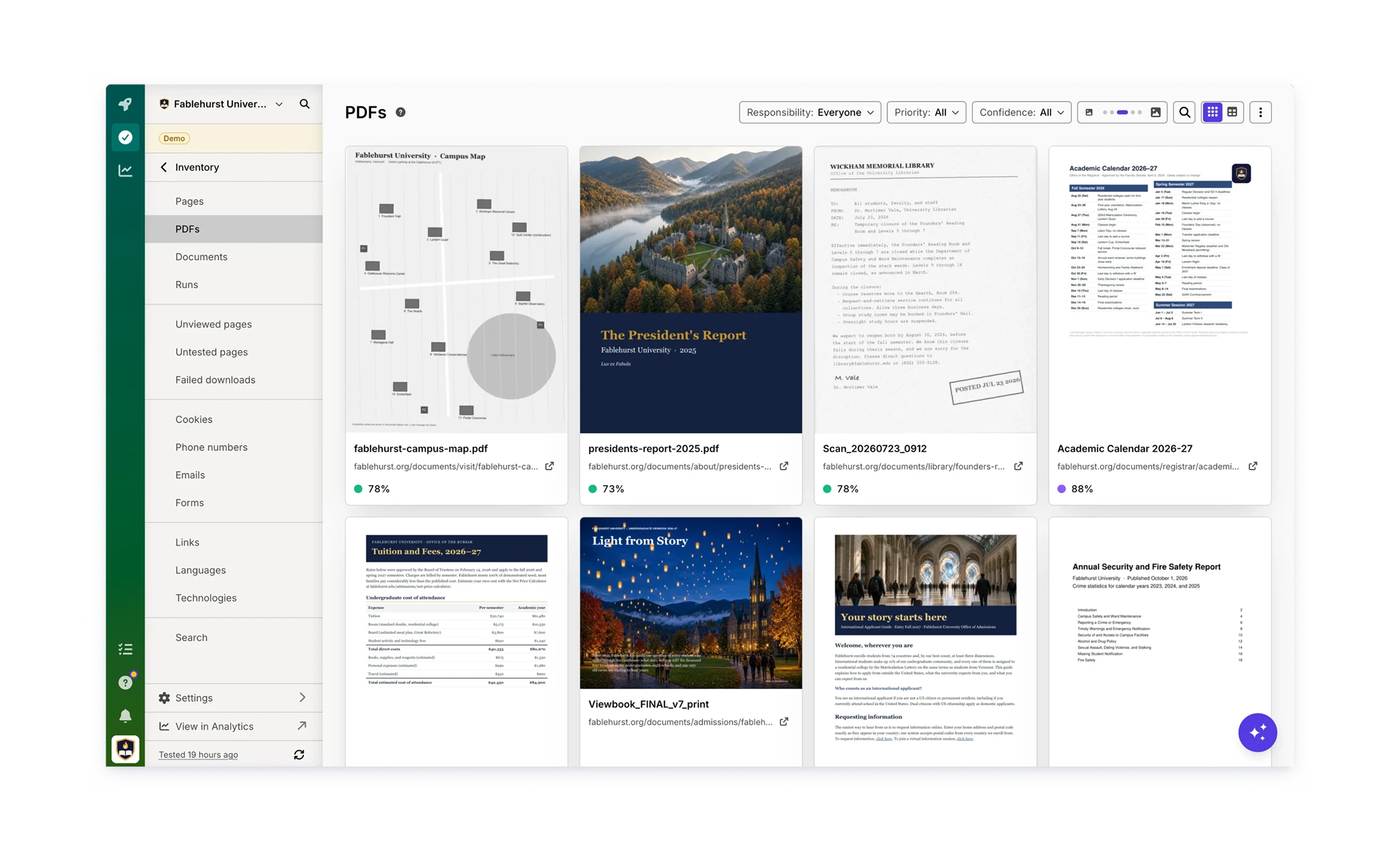Click the Demo badge
Viewport: 1400px width, 851px height.
174,139
